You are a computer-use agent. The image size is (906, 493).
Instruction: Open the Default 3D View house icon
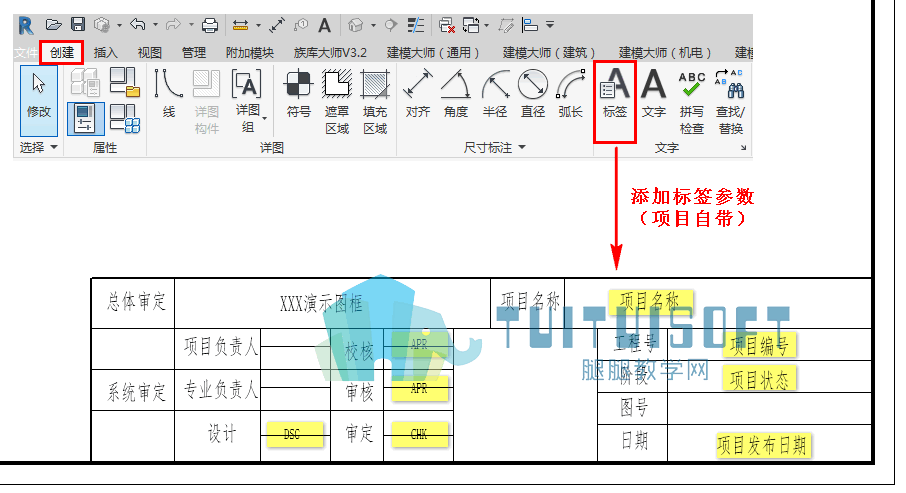point(356,25)
